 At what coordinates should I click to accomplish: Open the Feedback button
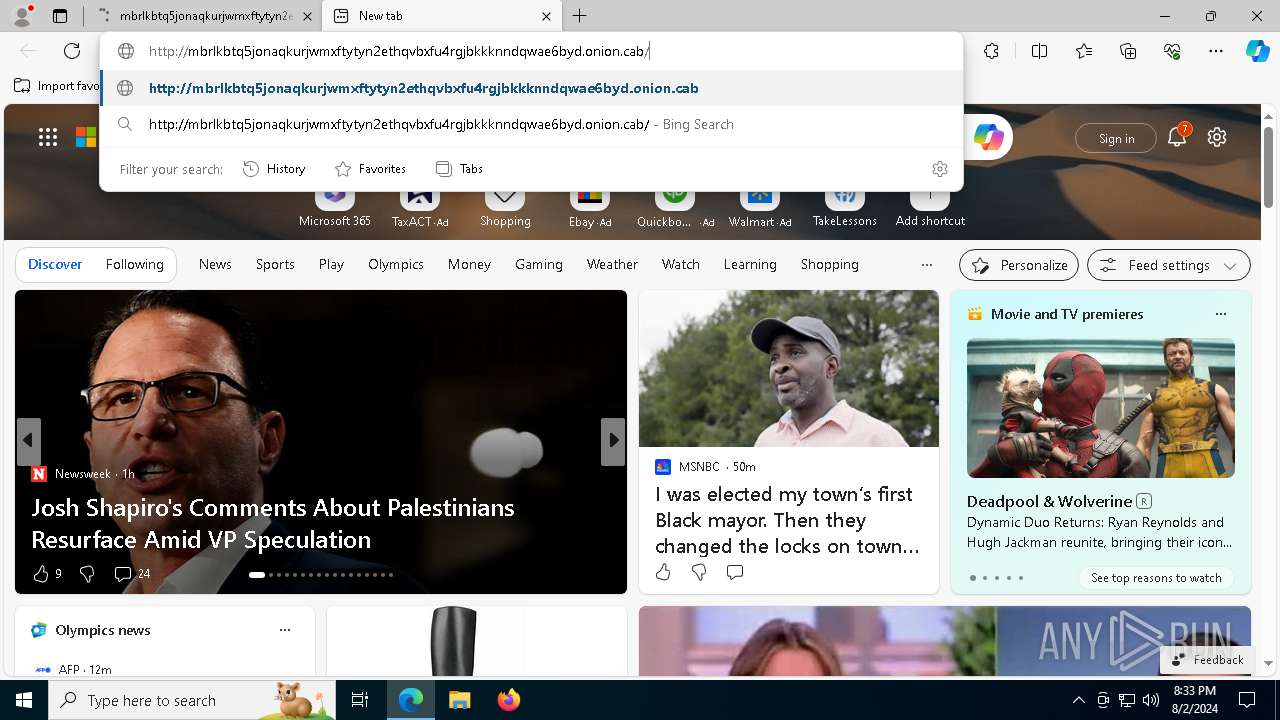1207,660
